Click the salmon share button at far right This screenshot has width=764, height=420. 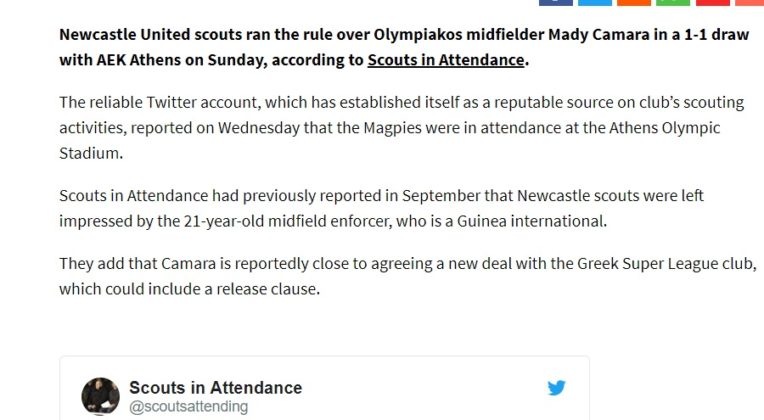(x=748, y=3)
